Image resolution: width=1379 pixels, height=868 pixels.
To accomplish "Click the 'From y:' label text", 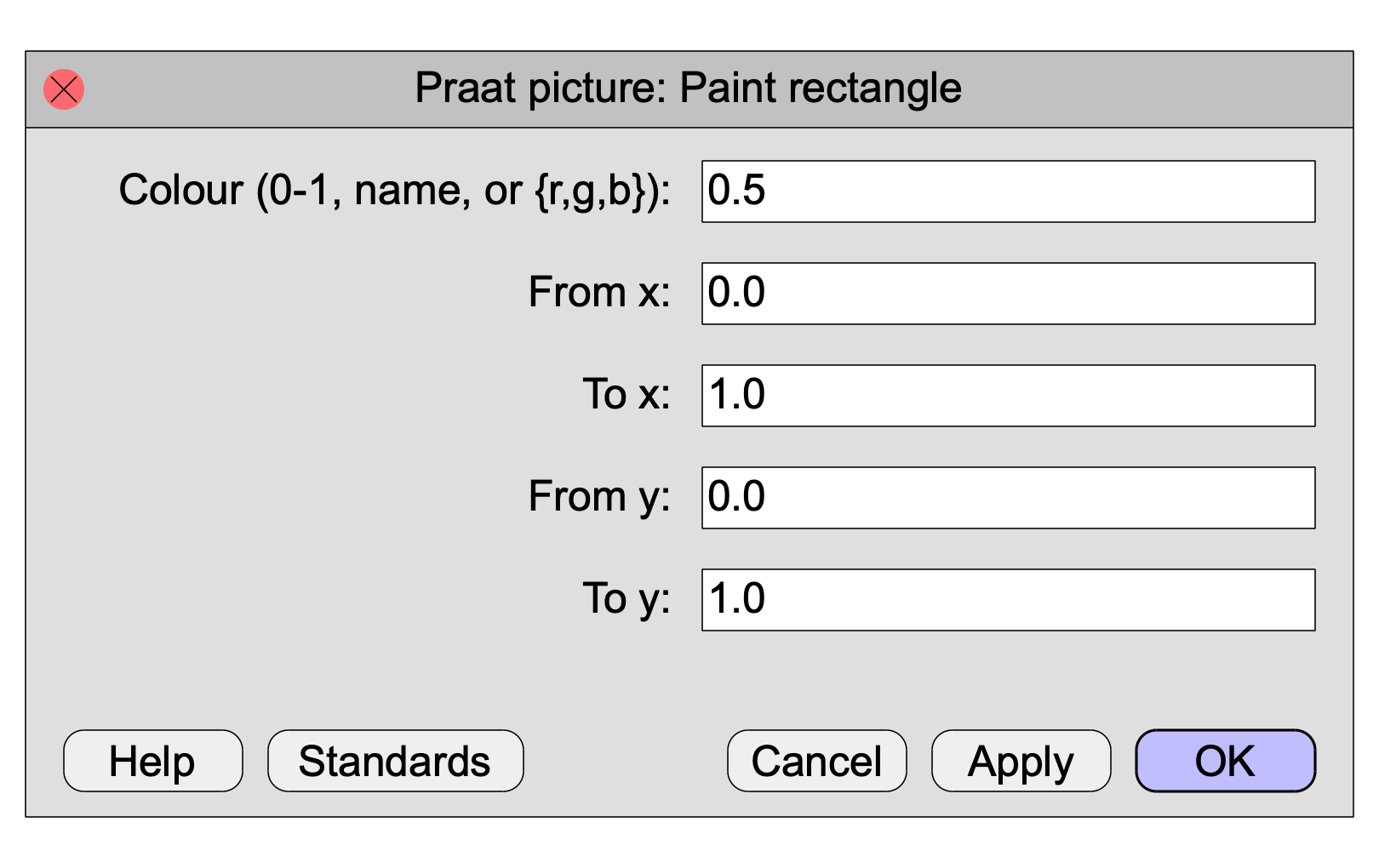I will pos(600,499).
